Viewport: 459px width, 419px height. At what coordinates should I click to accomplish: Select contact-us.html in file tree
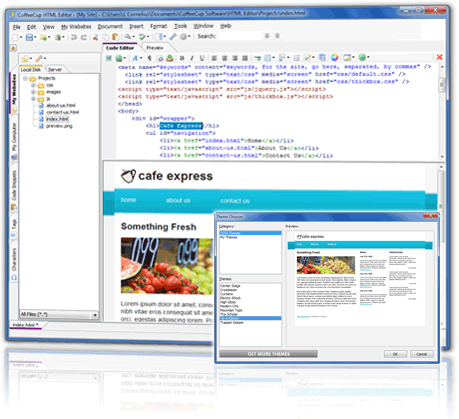tap(63, 112)
